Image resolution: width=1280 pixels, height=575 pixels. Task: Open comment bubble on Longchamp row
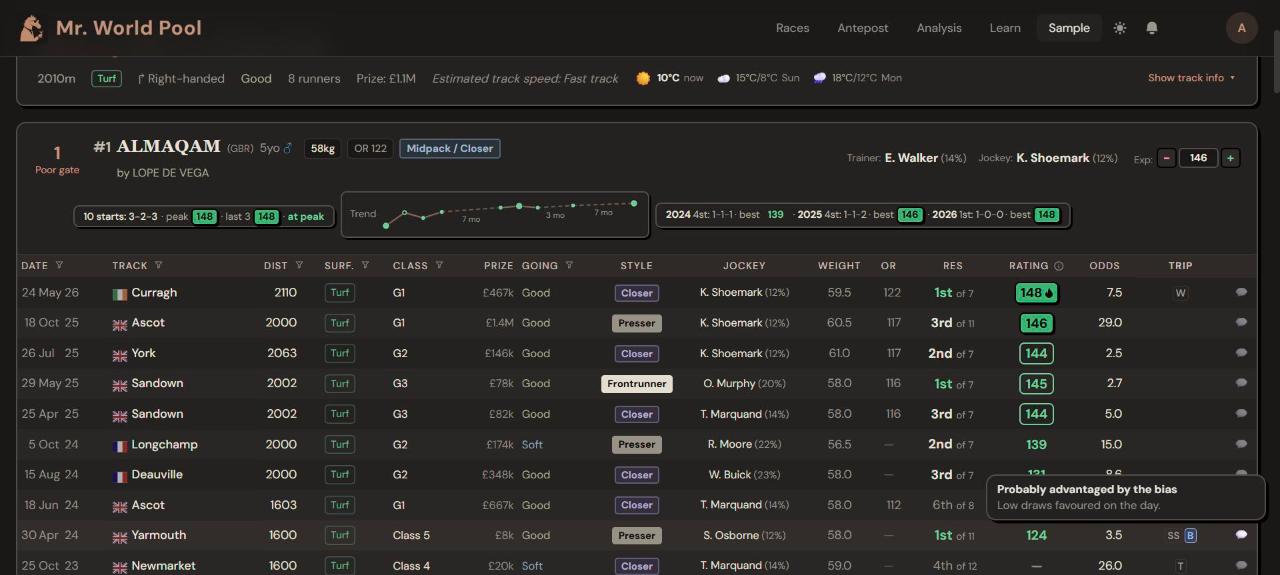pyautogui.click(x=1241, y=444)
